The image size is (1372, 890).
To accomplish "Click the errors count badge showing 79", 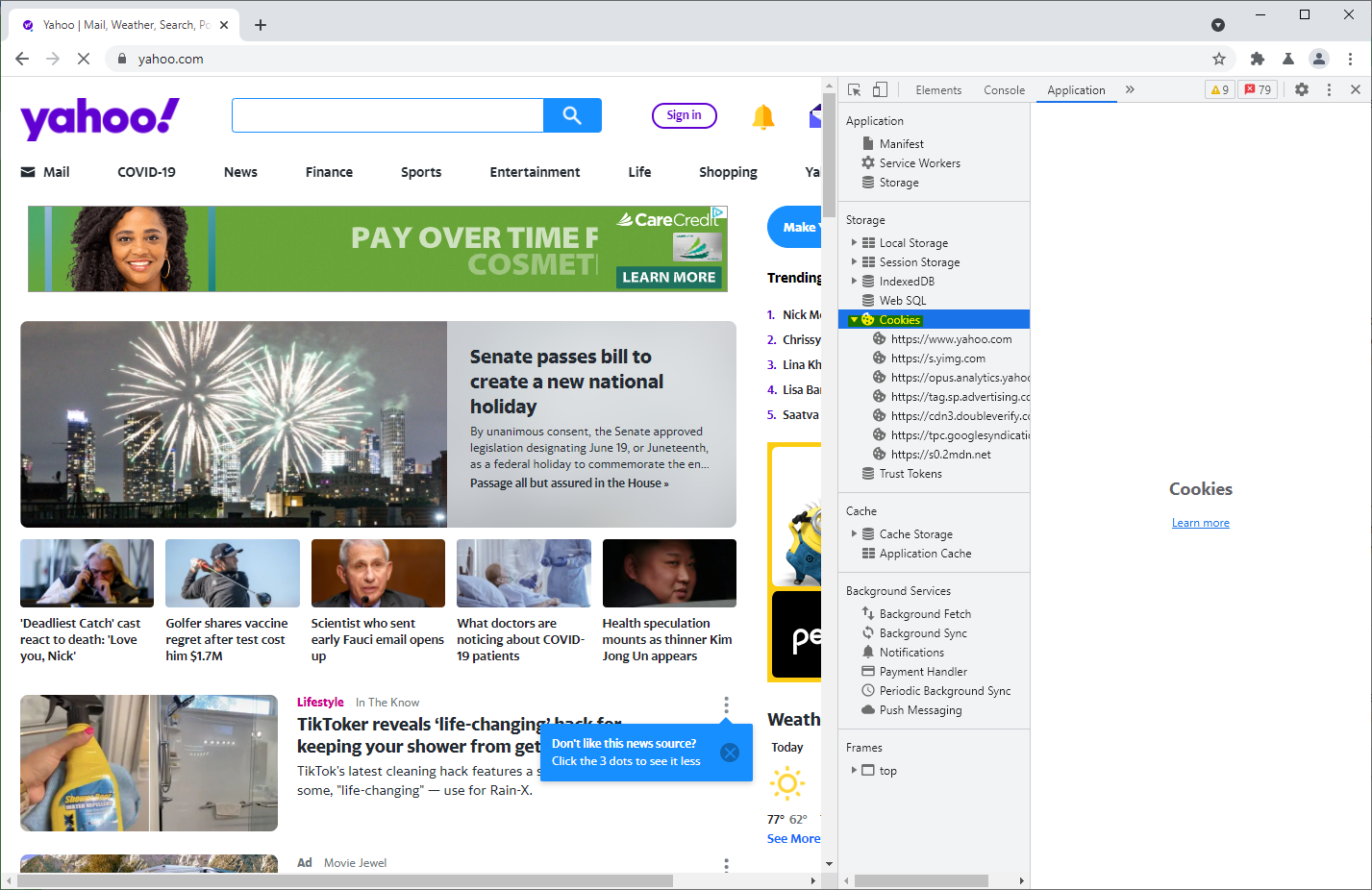I will point(1258,89).
